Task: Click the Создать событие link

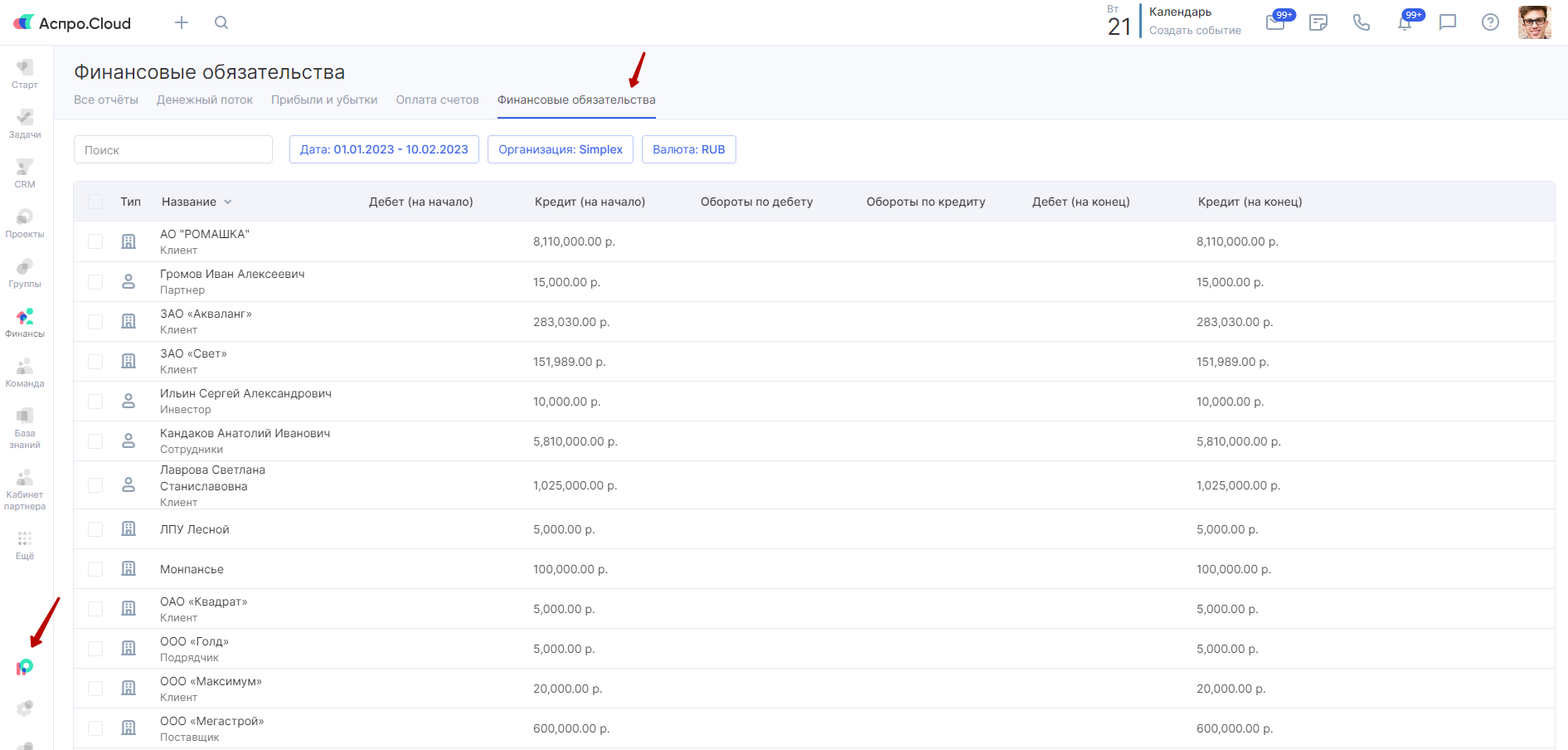Action: point(1195,31)
